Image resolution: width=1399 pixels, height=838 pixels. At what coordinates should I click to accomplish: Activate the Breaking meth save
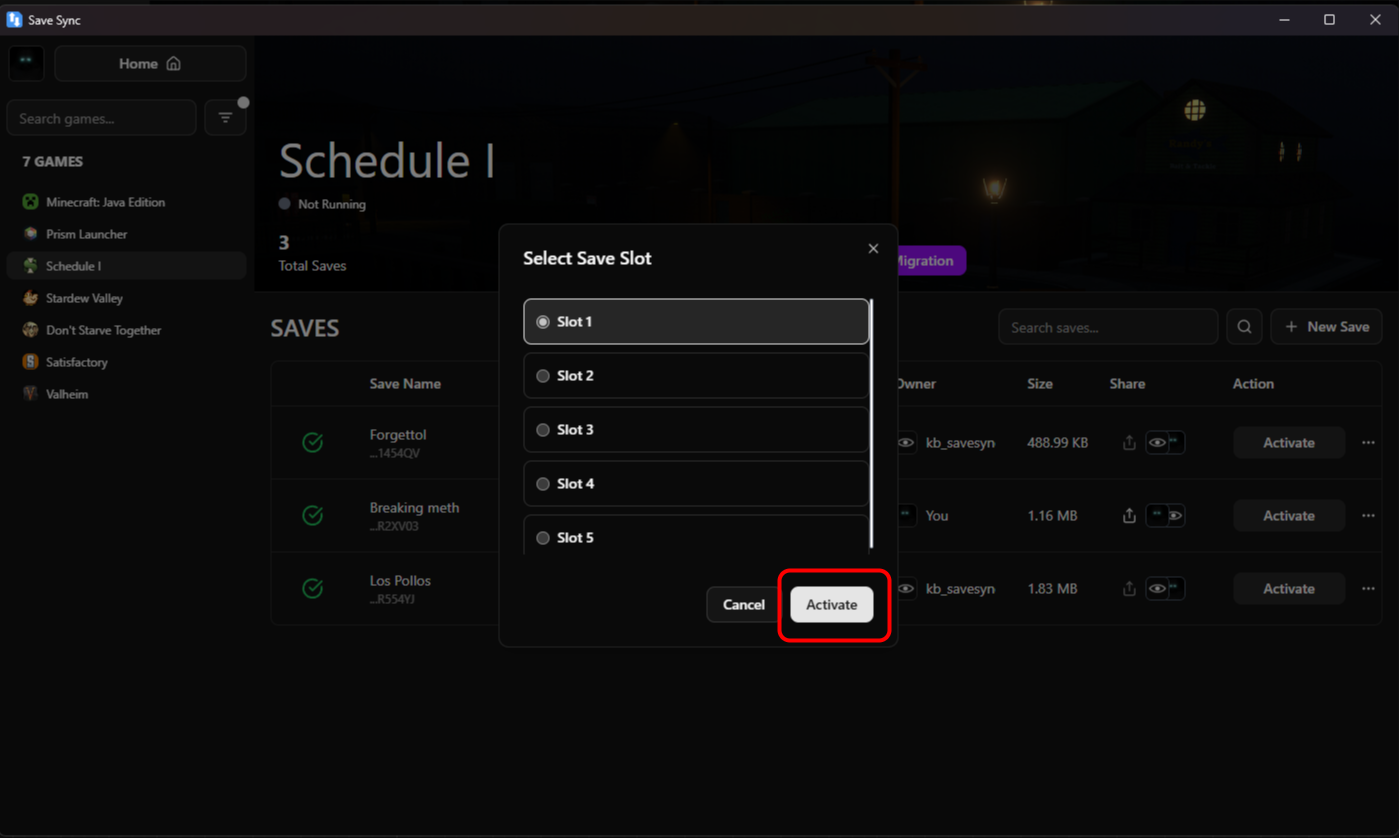1288,515
